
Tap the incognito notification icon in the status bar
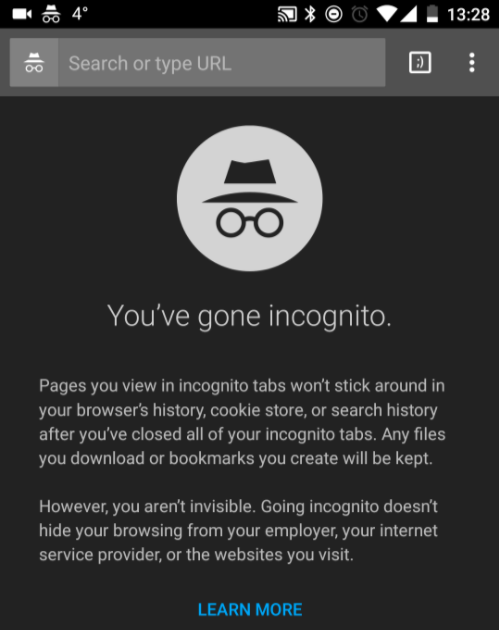[x=51, y=14]
